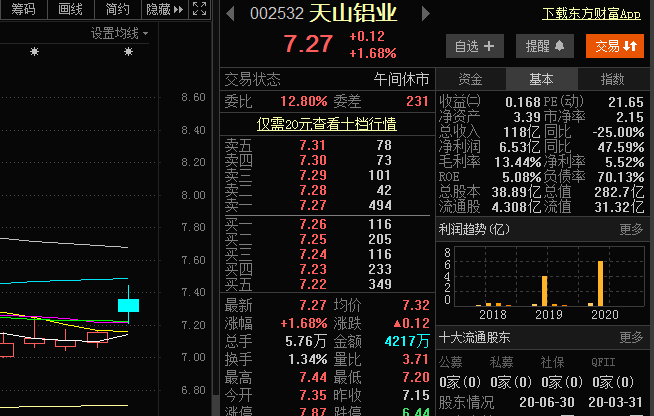Click the 20-03-31 shareholder date
This screenshot has height=416, width=654.
click(615, 402)
